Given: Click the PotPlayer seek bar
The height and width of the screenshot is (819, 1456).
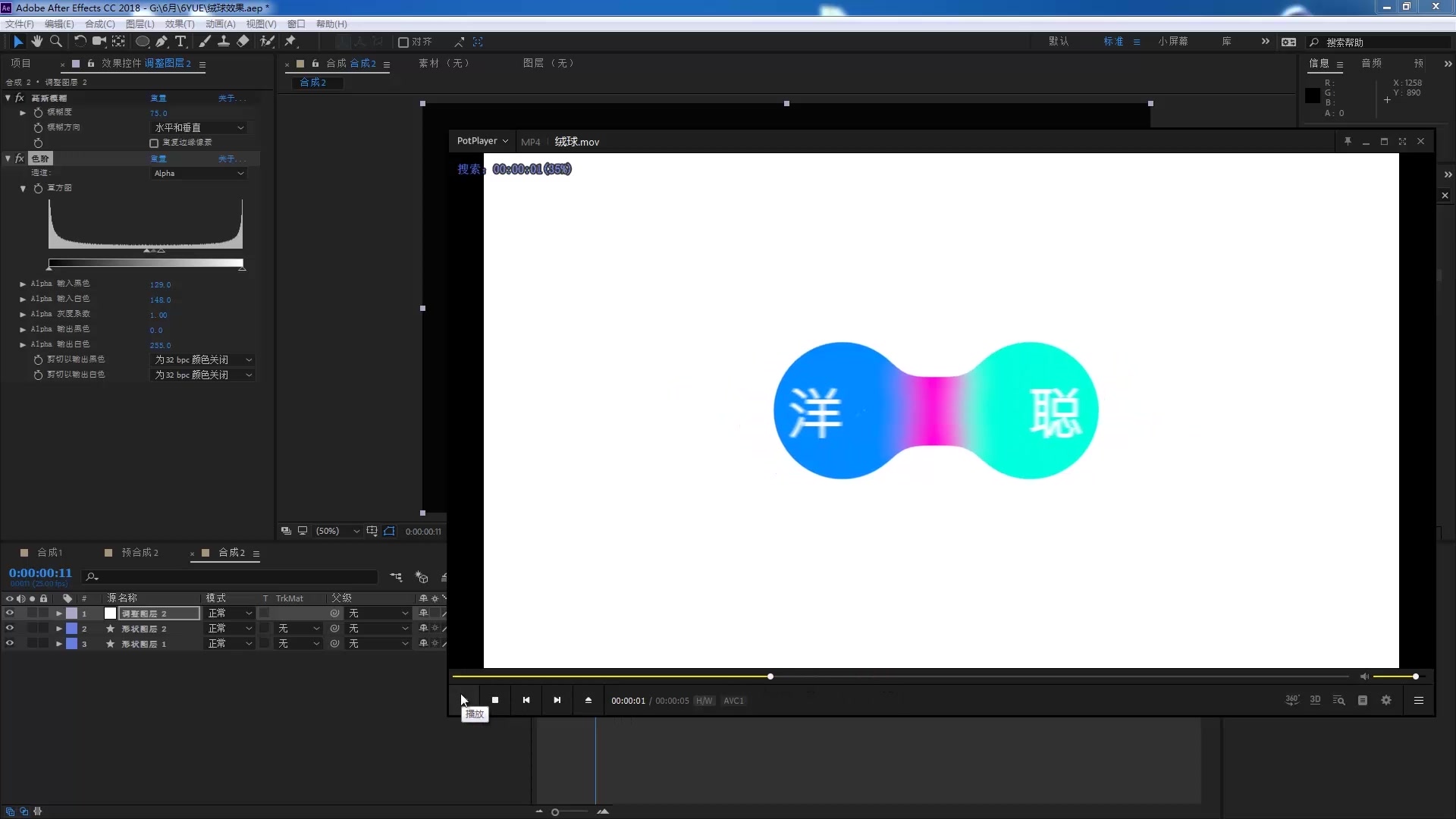Looking at the screenshot, I should [x=986, y=676].
